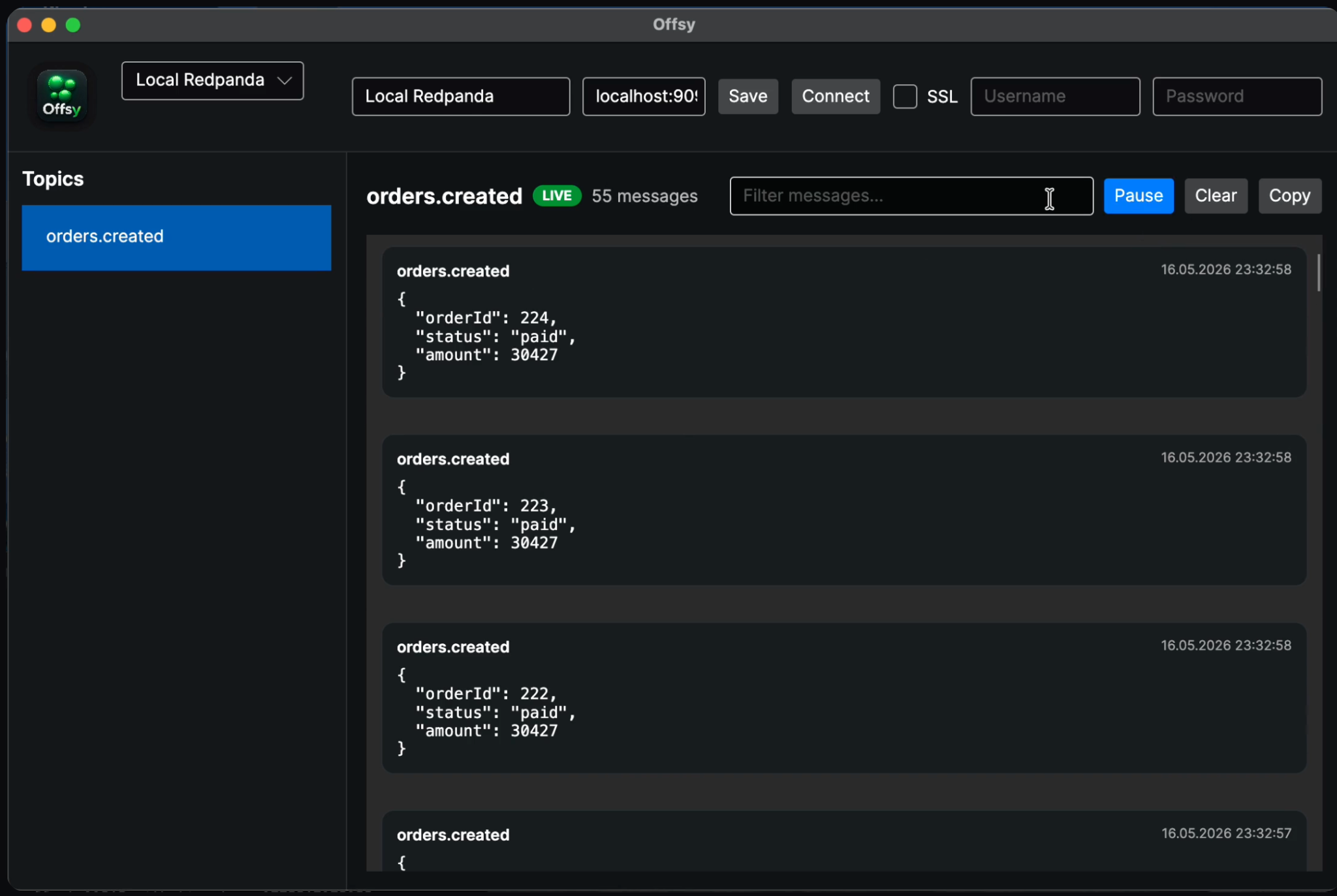
Task: Click the Username input field
Action: pyautogui.click(x=1055, y=97)
